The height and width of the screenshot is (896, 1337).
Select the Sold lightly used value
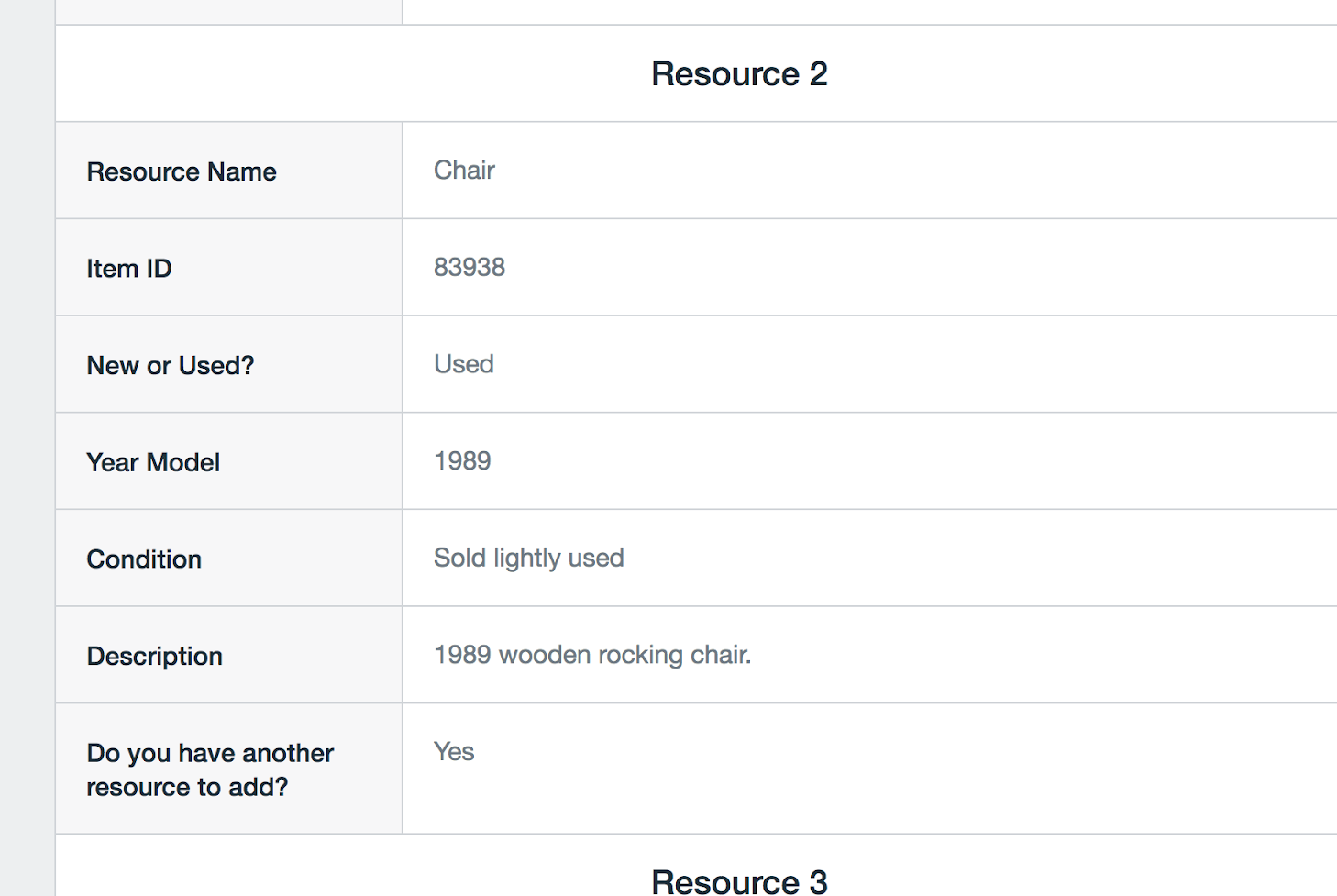click(x=529, y=559)
